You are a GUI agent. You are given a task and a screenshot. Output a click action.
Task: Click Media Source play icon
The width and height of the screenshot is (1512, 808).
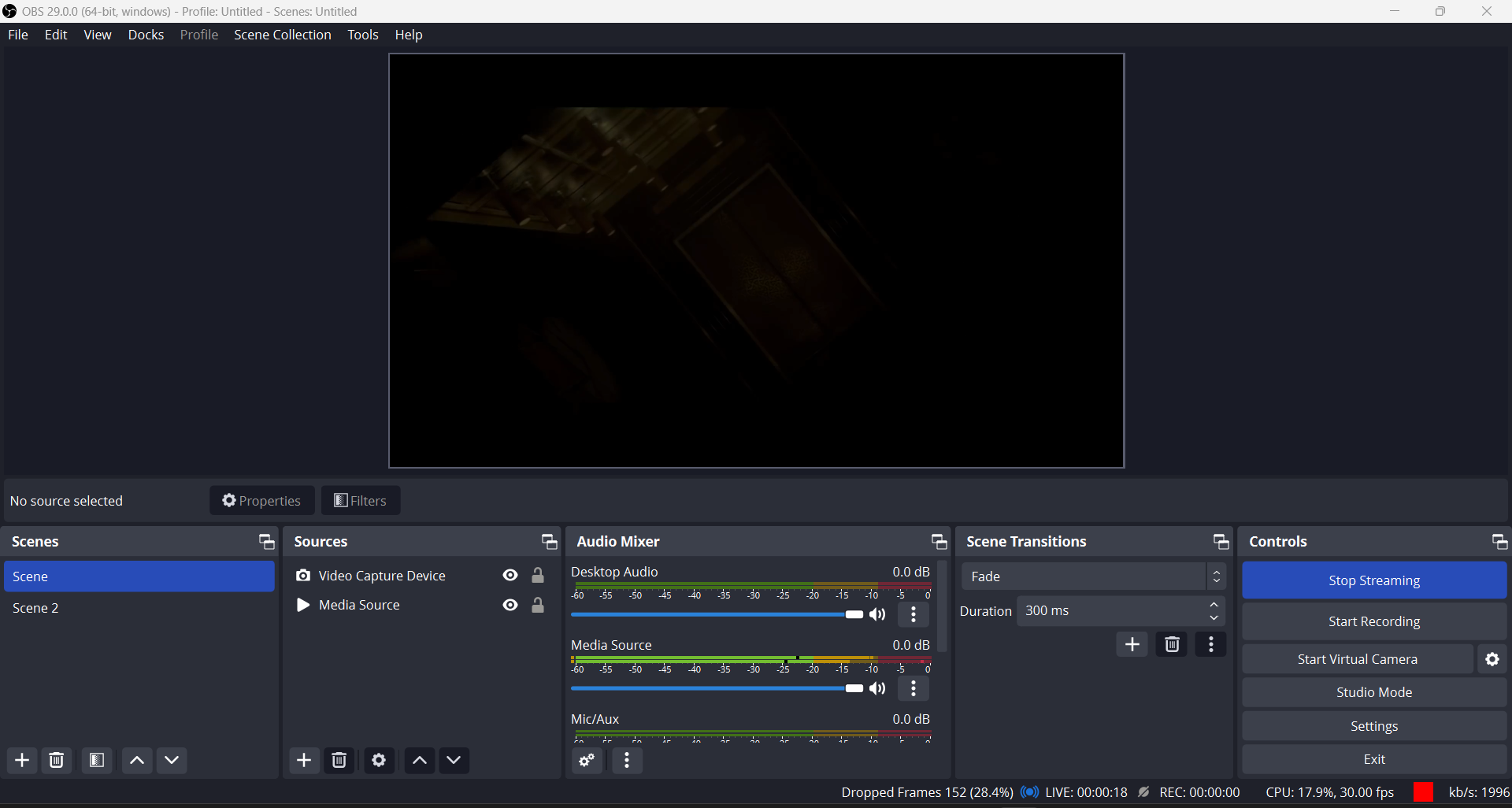tap(302, 605)
